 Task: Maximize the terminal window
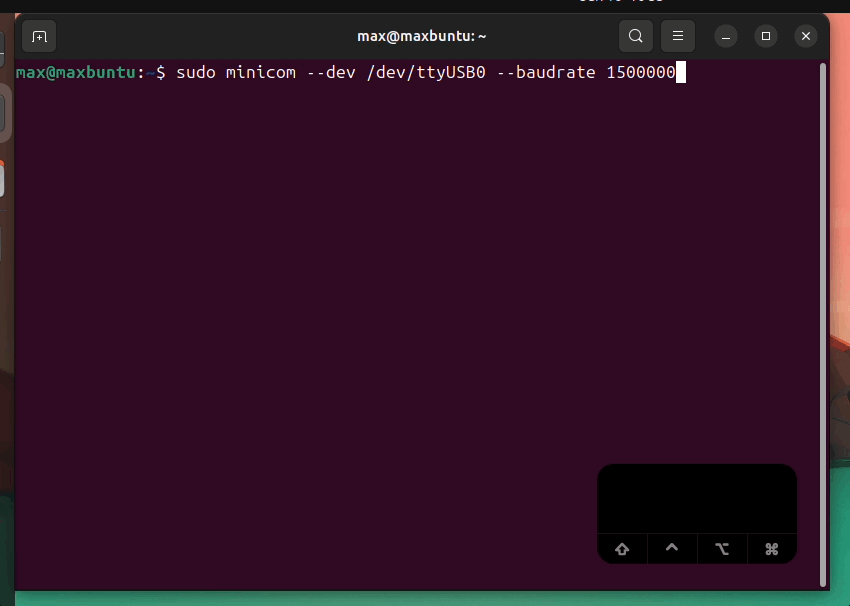(x=766, y=36)
